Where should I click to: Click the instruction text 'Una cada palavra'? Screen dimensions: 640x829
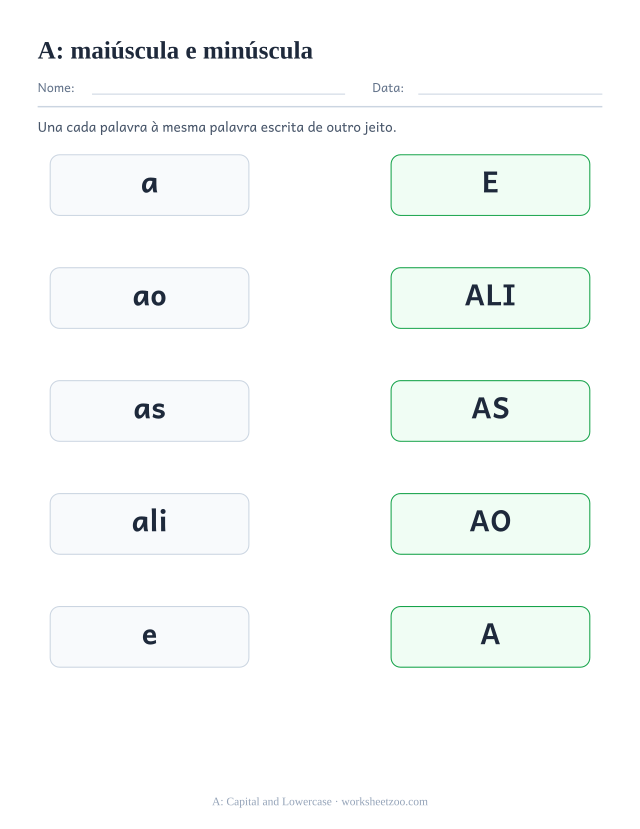tap(92, 127)
